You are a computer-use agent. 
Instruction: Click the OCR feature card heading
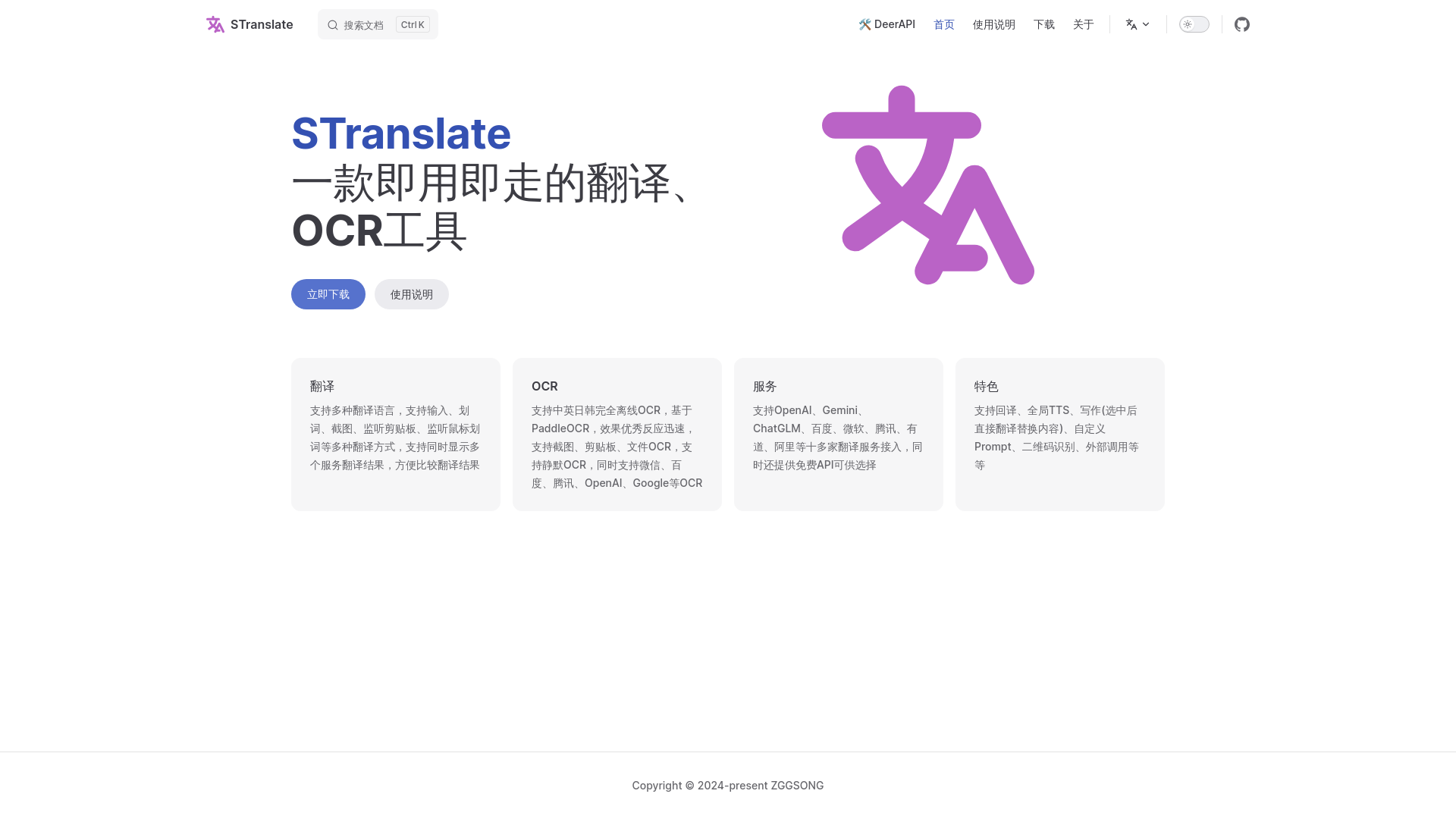[544, 386]
